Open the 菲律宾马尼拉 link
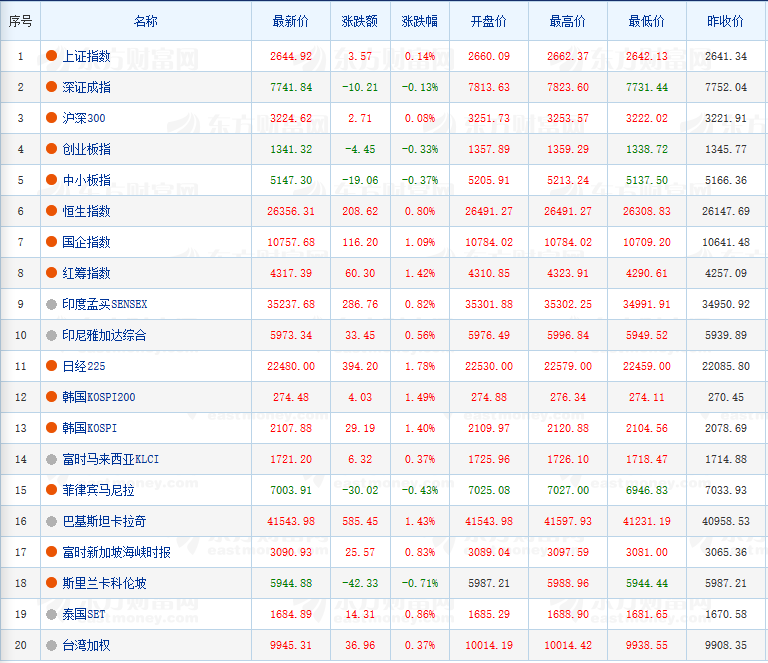Screen dimensions: 768x663 [x=98, y=490]
